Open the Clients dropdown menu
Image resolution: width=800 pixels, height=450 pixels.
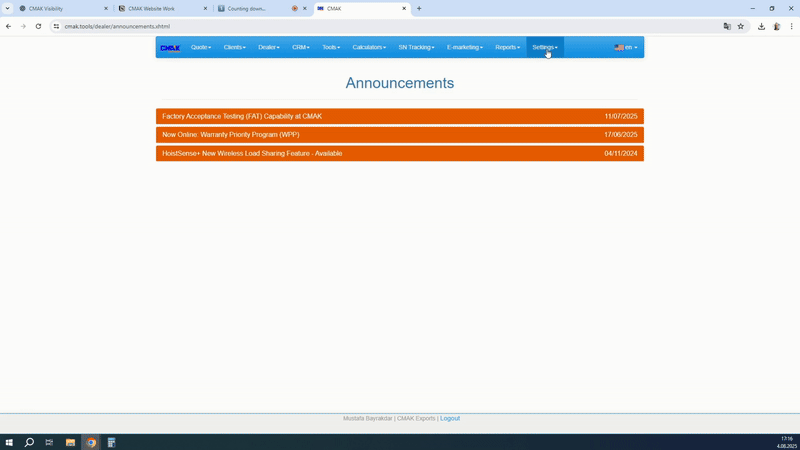pyautogui.click(x=235, y=47)
